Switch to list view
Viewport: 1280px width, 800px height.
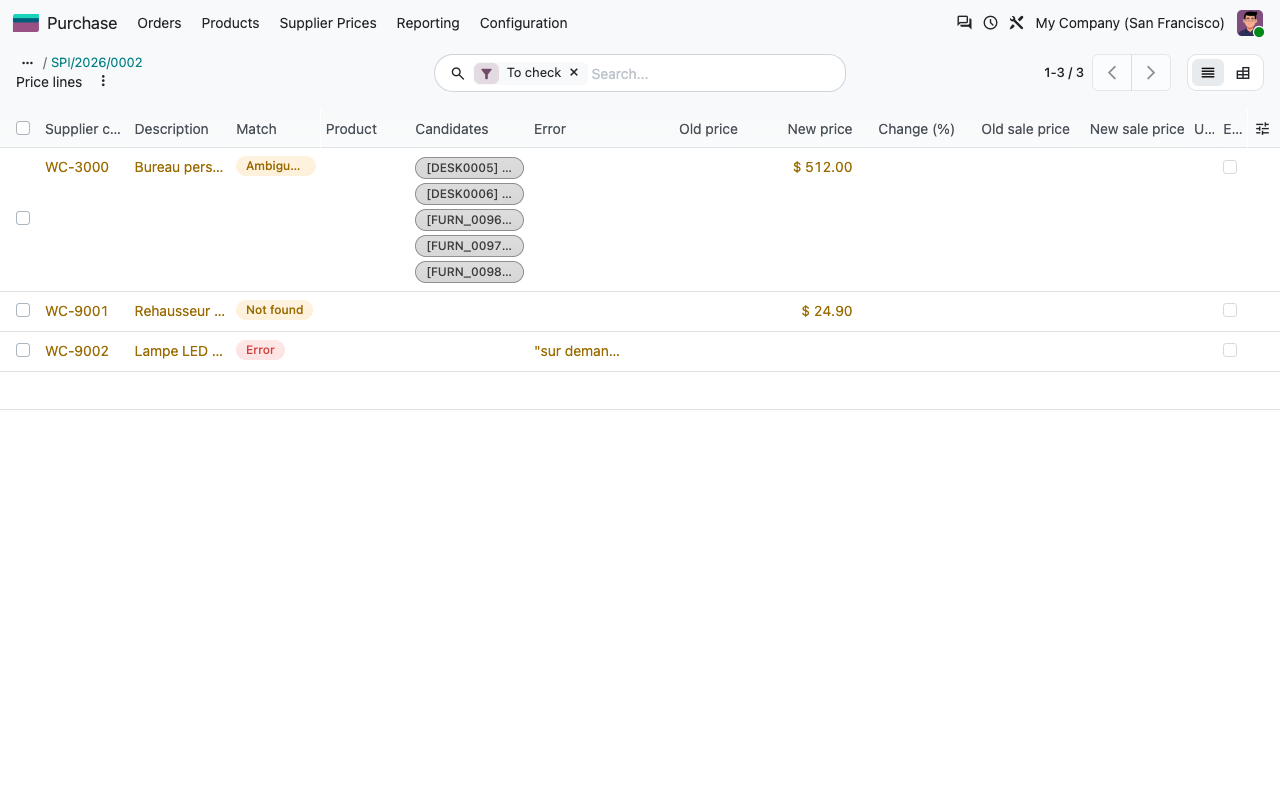1208,73
